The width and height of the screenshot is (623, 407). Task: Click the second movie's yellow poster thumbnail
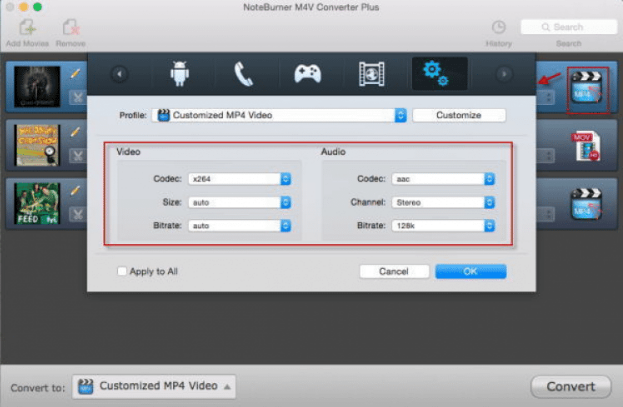(x=37, y=145)
